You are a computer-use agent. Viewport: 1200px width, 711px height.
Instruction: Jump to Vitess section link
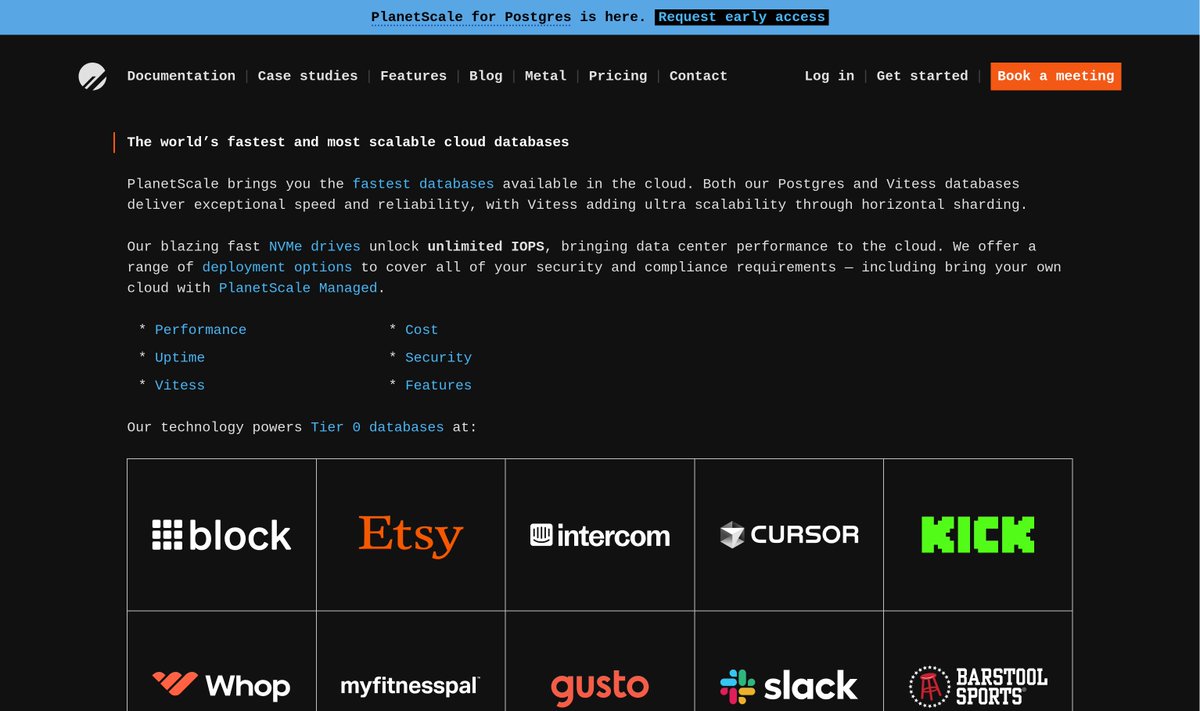pyautogui.click(x=180, y=386)
